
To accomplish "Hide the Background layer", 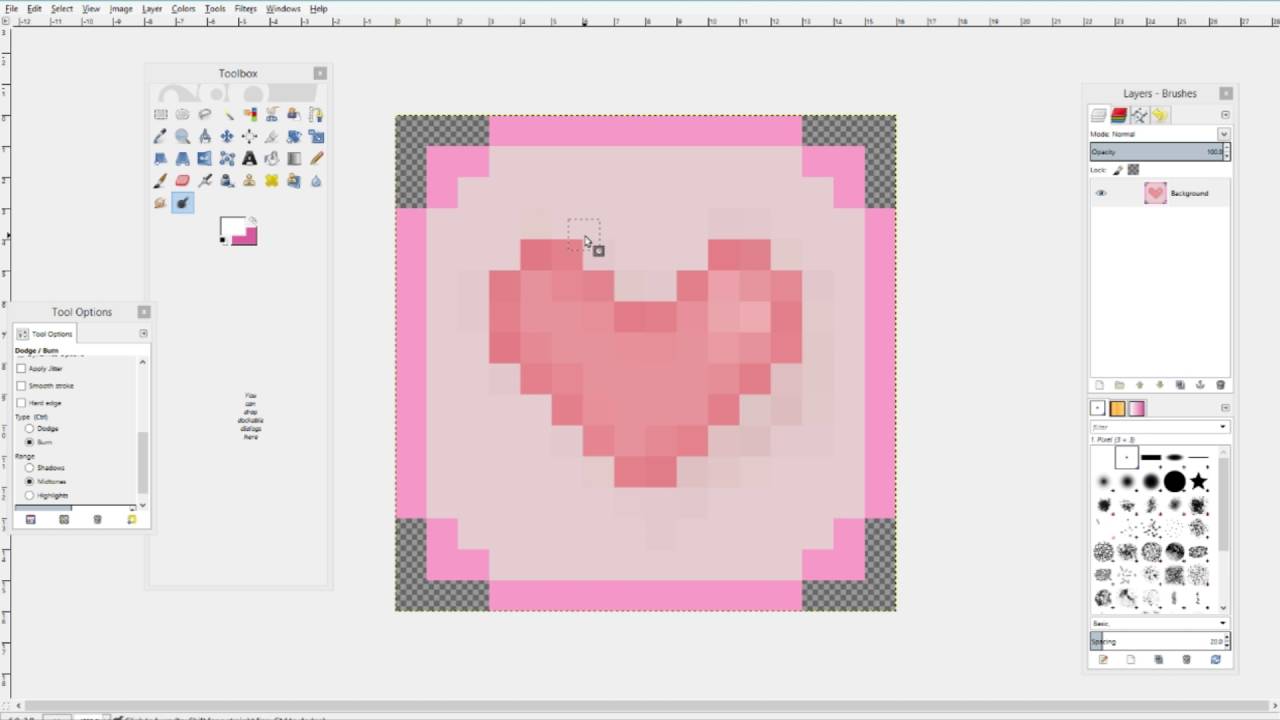I will tap(1100, 192).
